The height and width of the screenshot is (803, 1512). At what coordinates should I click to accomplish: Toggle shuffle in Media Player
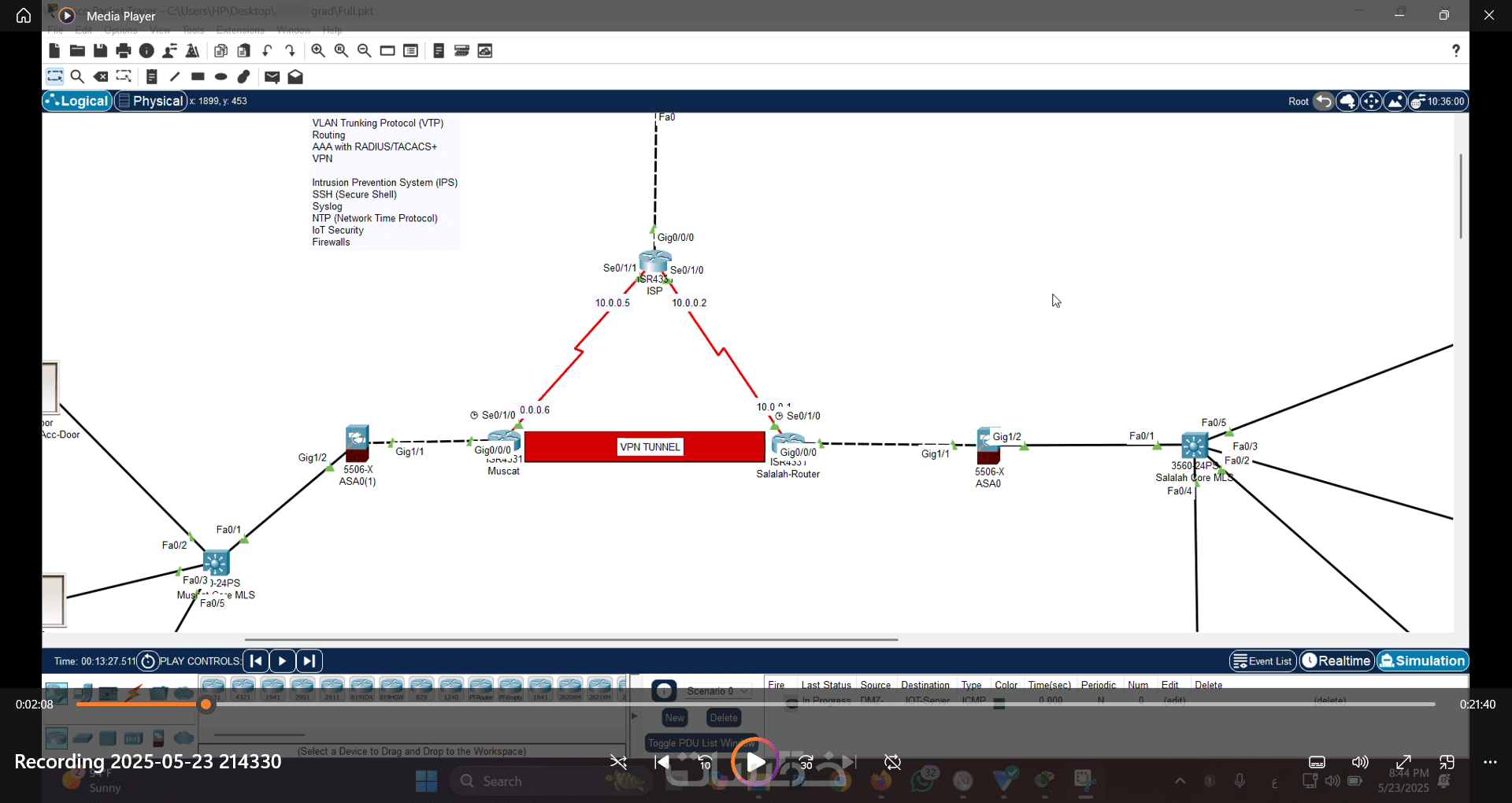[619, 762]
